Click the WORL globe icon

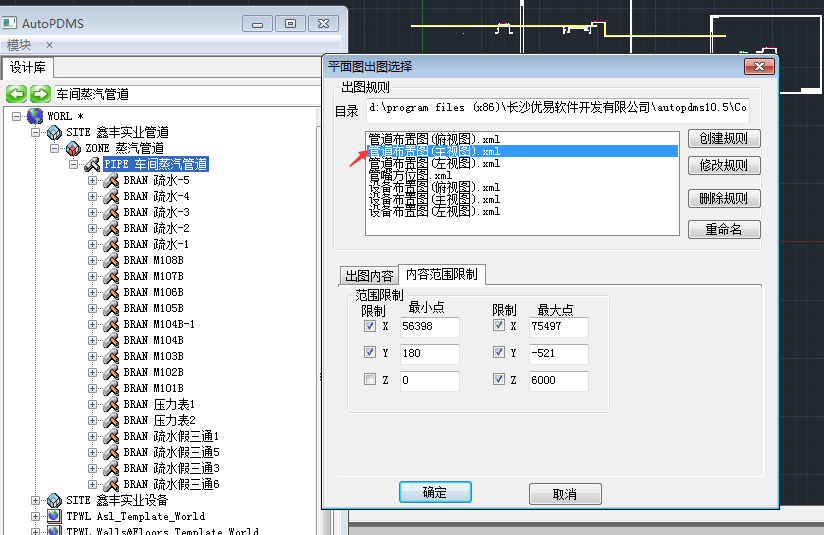pos(35,117)
